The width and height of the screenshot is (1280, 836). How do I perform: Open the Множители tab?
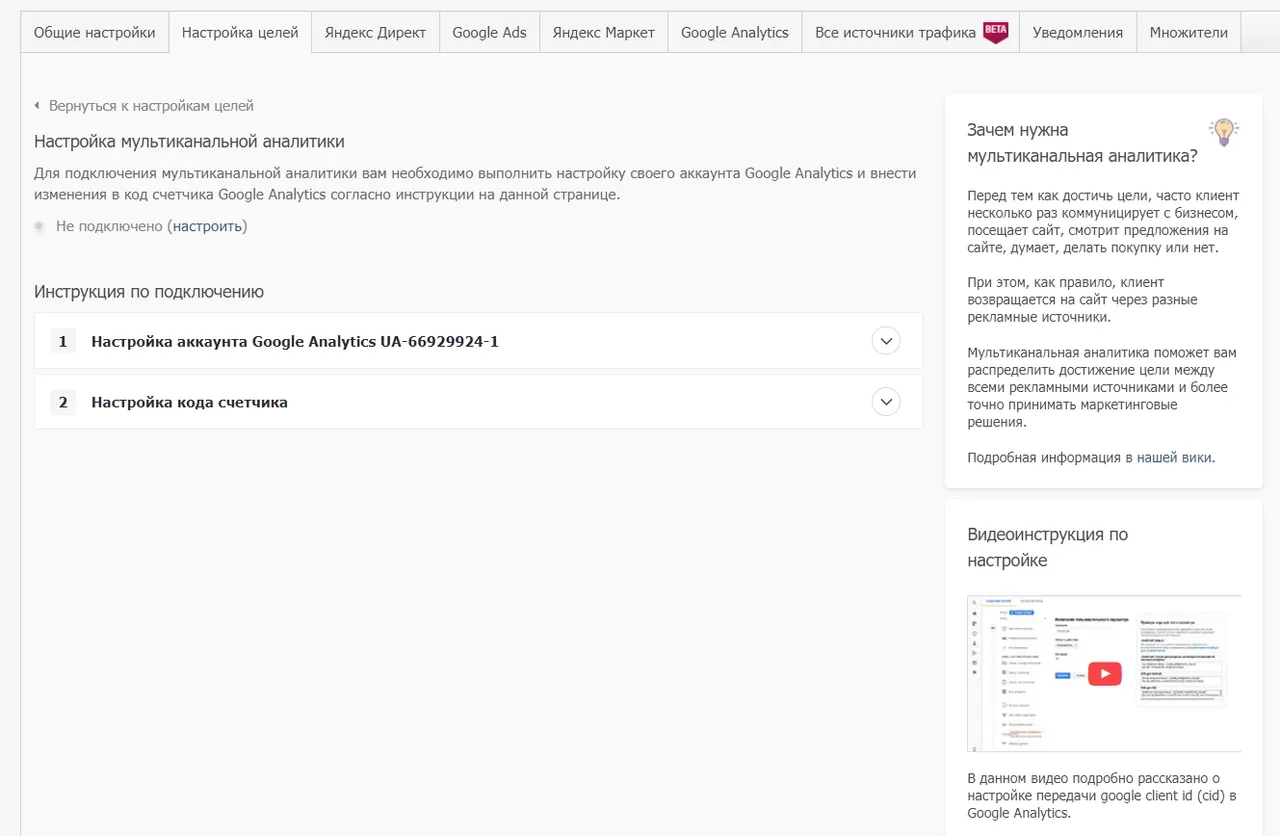(x=1189, y=32)
